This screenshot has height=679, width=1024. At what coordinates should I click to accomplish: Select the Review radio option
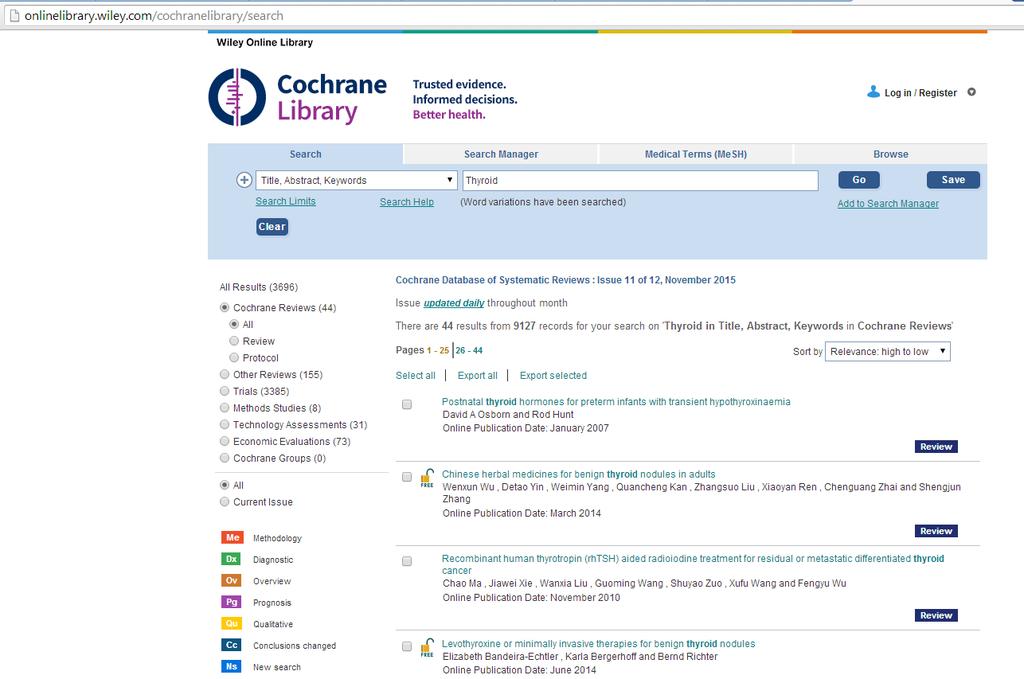pyautogui.click(x=234, y=341)
